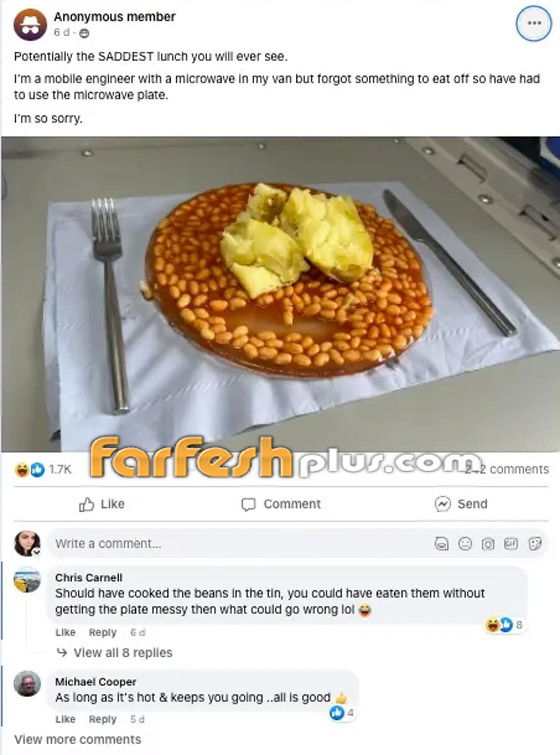Reply to Chris Carnell's comment
560x755 pixels.
[103, 632]
